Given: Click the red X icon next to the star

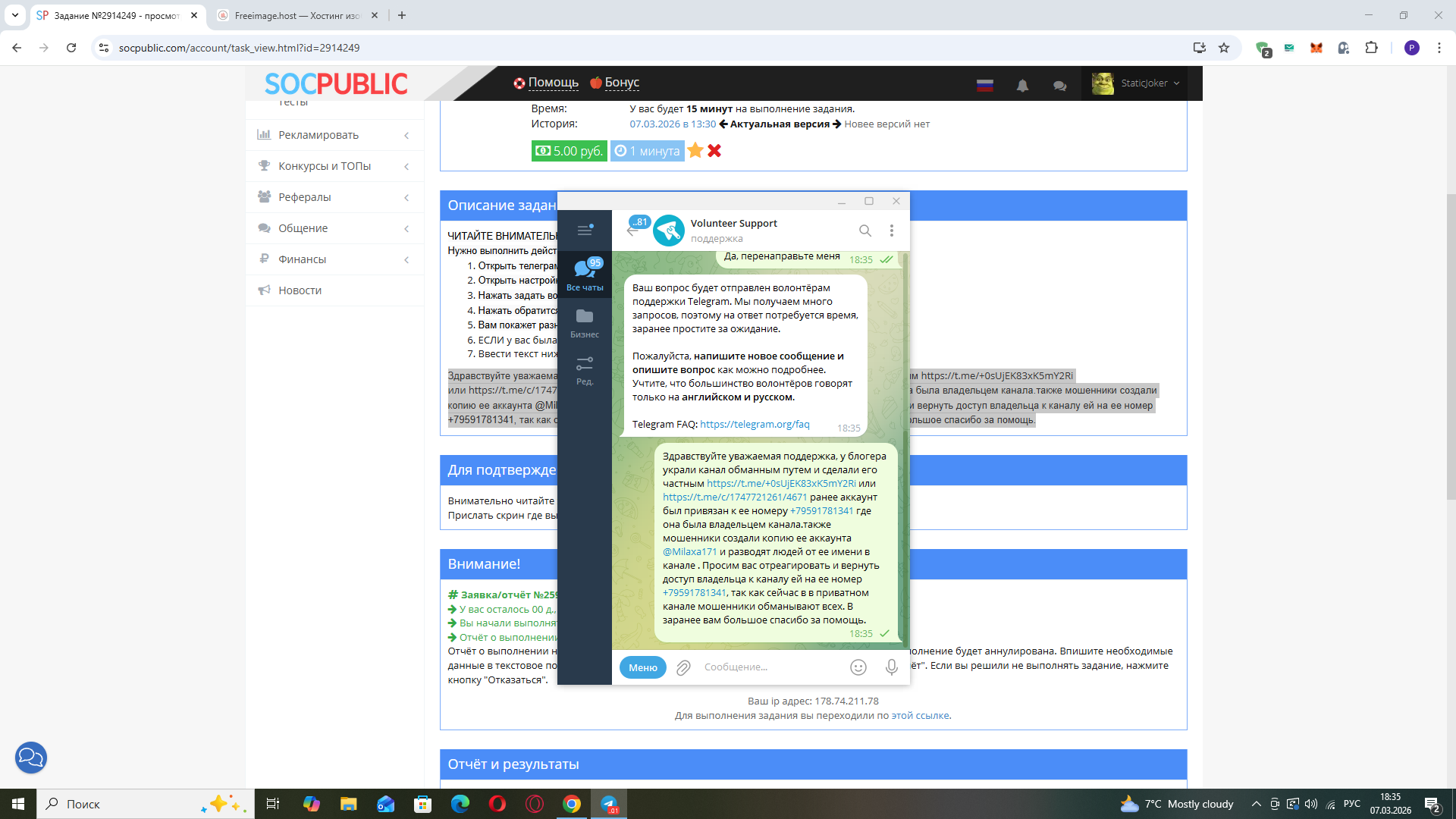Looking at the screenshot, I should pyautogui.click(x=714, y=151).
